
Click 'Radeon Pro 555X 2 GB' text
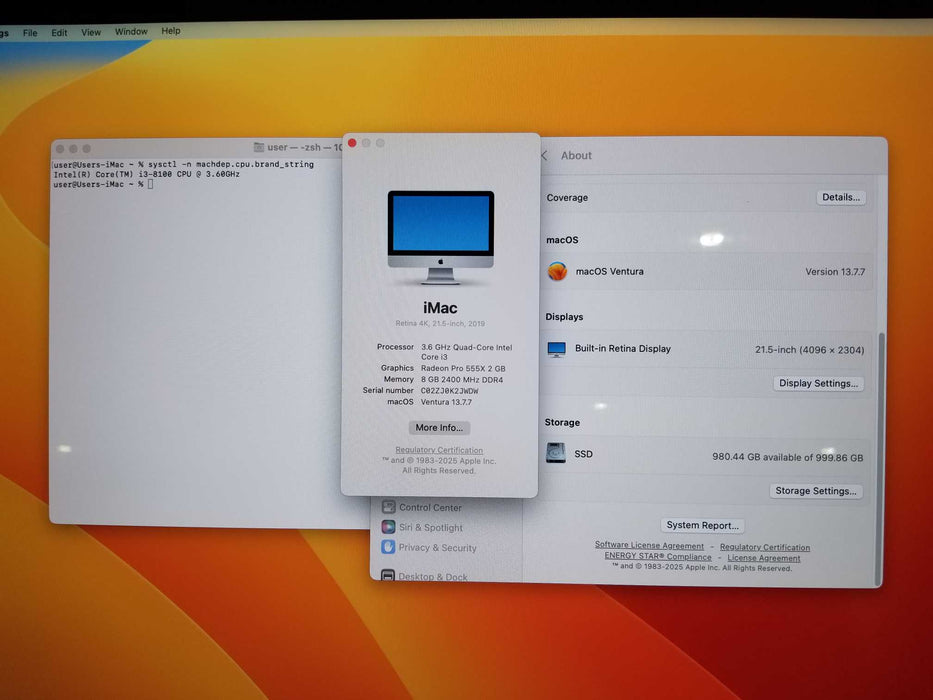pyautogui.click(x=463, y=368)
